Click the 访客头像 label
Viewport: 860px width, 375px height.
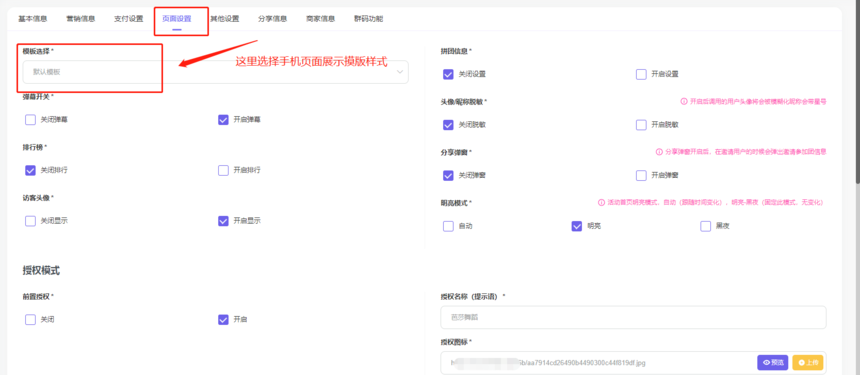click(38, 197)
